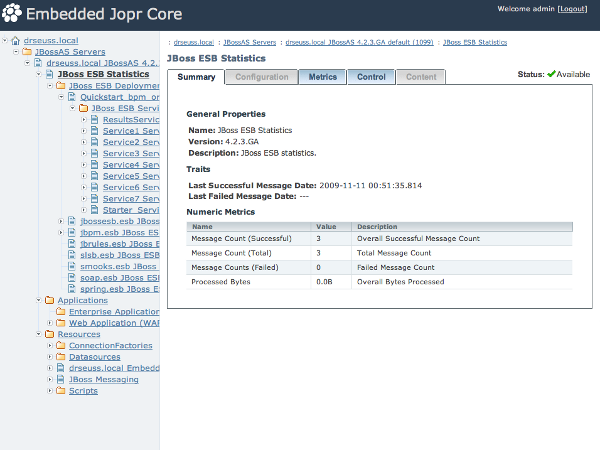Image resolution: width=600 pixels, height=450 pixels.
Task: Switch to the Summary tab
Action: click(x=196, y=77)
